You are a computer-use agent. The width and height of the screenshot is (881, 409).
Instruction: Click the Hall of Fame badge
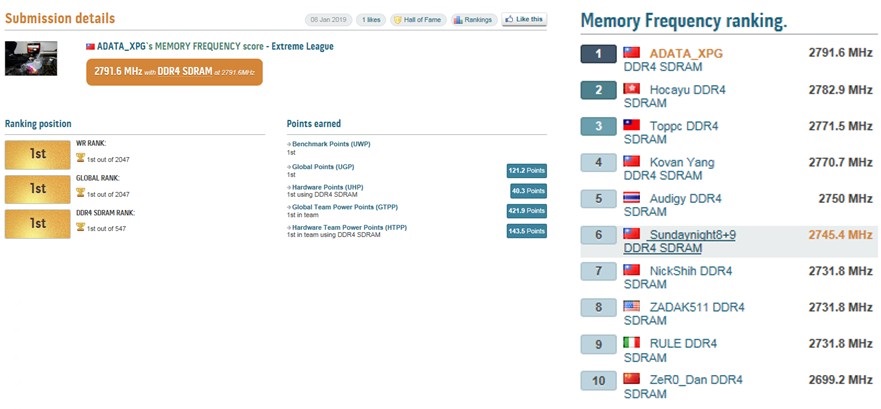click(x=417, y=19)
